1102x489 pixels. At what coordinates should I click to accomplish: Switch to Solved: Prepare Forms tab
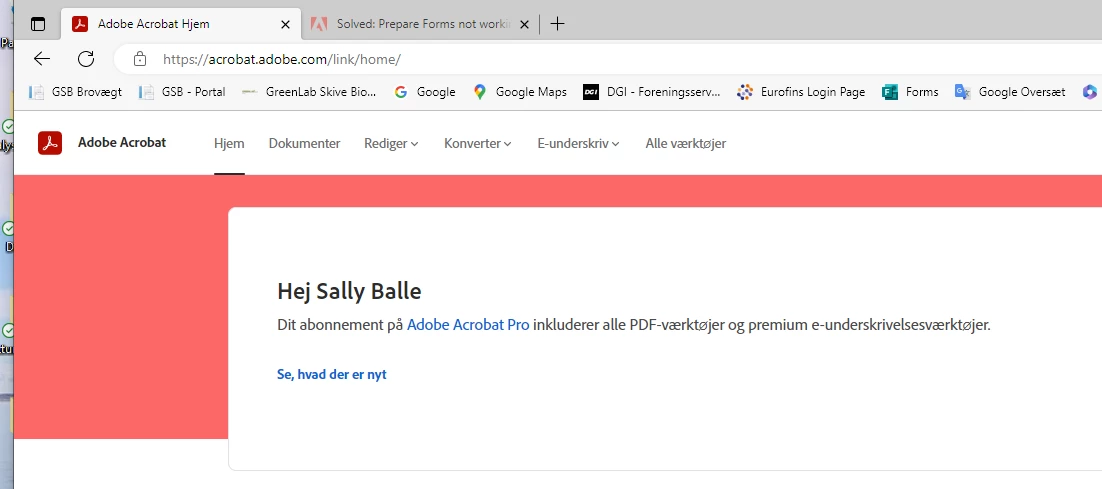[421, 24]
